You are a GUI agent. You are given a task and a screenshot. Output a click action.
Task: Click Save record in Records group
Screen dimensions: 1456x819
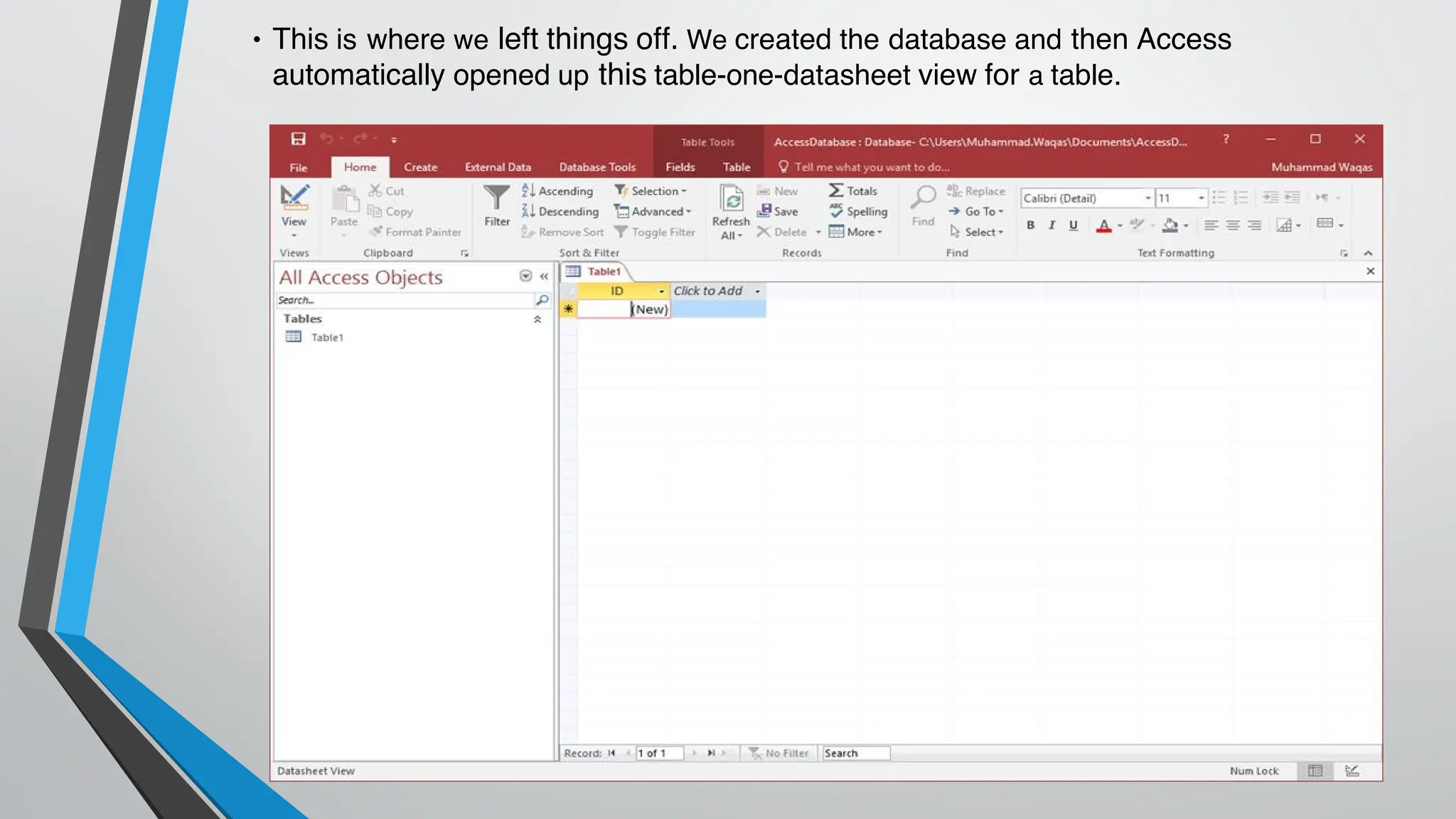coord(778,211)
